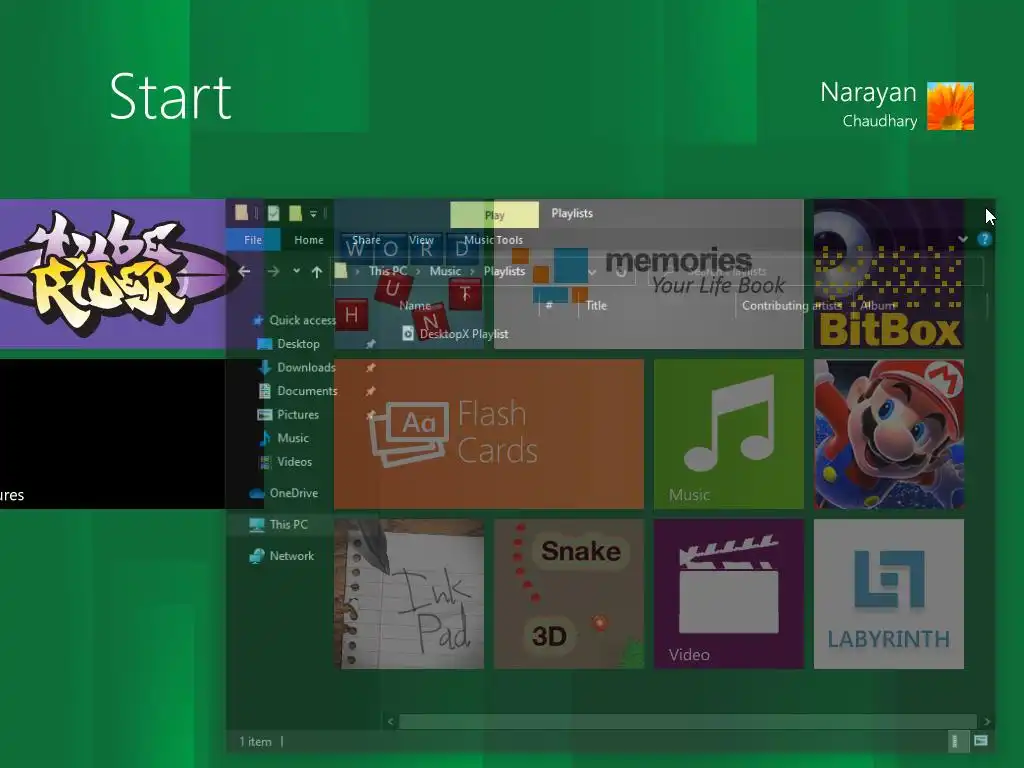Image resolution: width=1024 pixels, height=768 pixels.
Task: Open the Flash Cards tile
Action: tap(489, 434)
